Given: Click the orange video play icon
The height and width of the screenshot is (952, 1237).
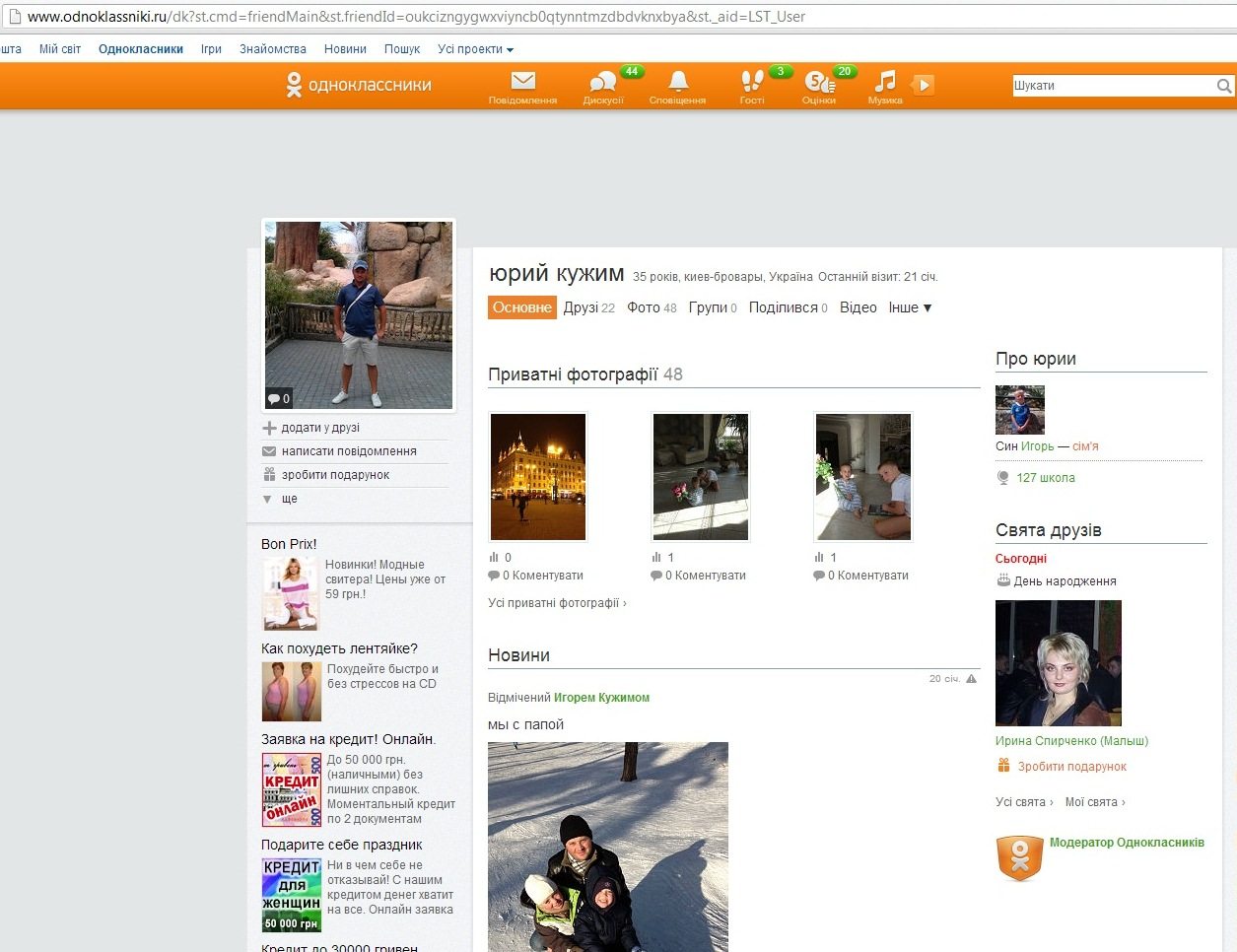Looking at the screenshot, I should [923, 85].
